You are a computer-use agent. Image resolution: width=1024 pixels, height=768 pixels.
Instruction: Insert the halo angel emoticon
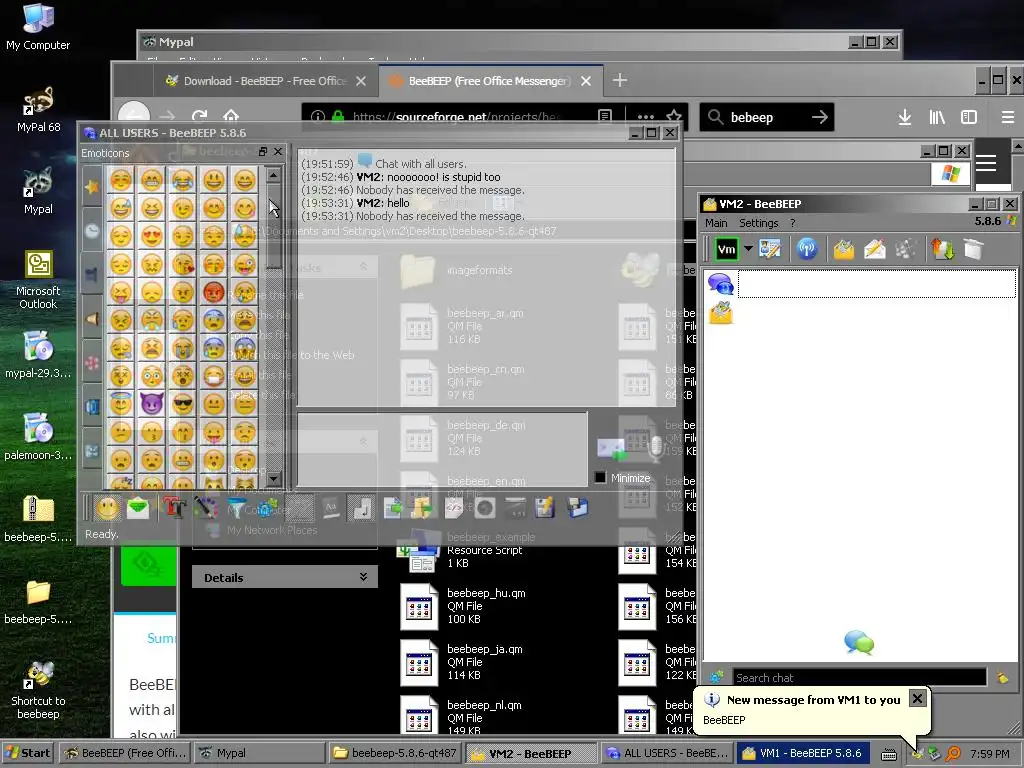point(121,404)
